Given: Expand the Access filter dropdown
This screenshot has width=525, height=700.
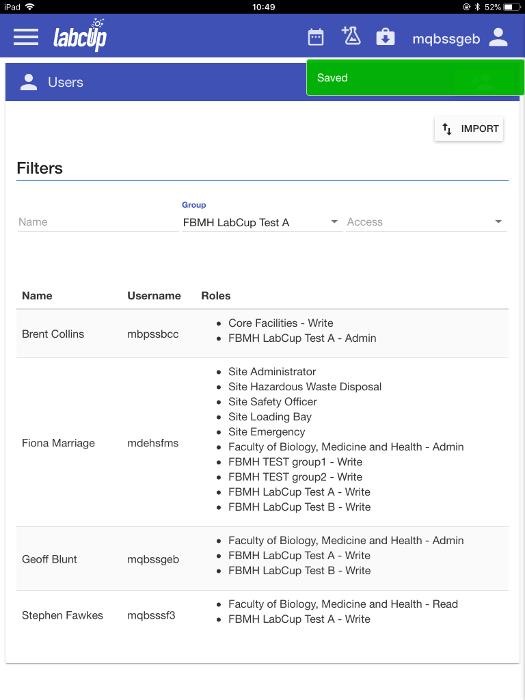Looking at the screenshot, I should click(426, 222).
